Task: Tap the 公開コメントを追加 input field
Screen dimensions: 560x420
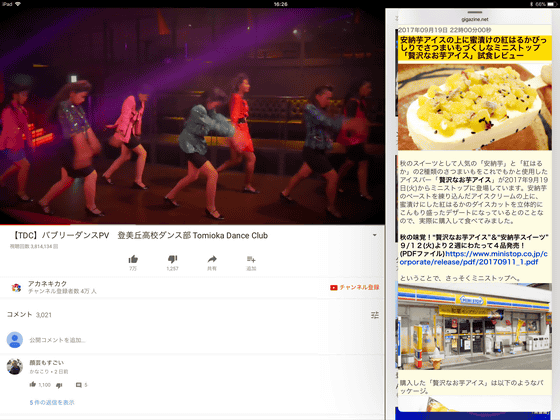Action: [x=57, y=340]
